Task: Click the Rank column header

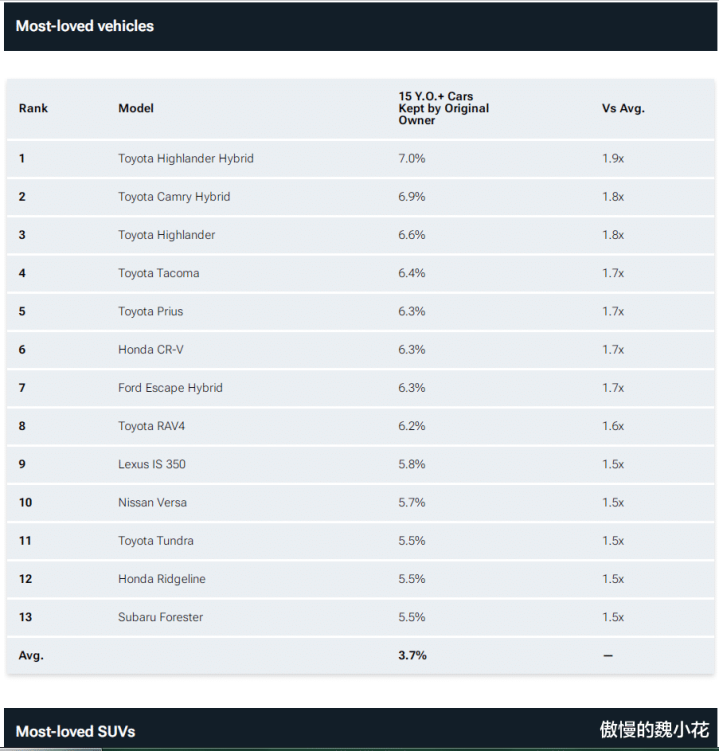Action: point(33,108)
